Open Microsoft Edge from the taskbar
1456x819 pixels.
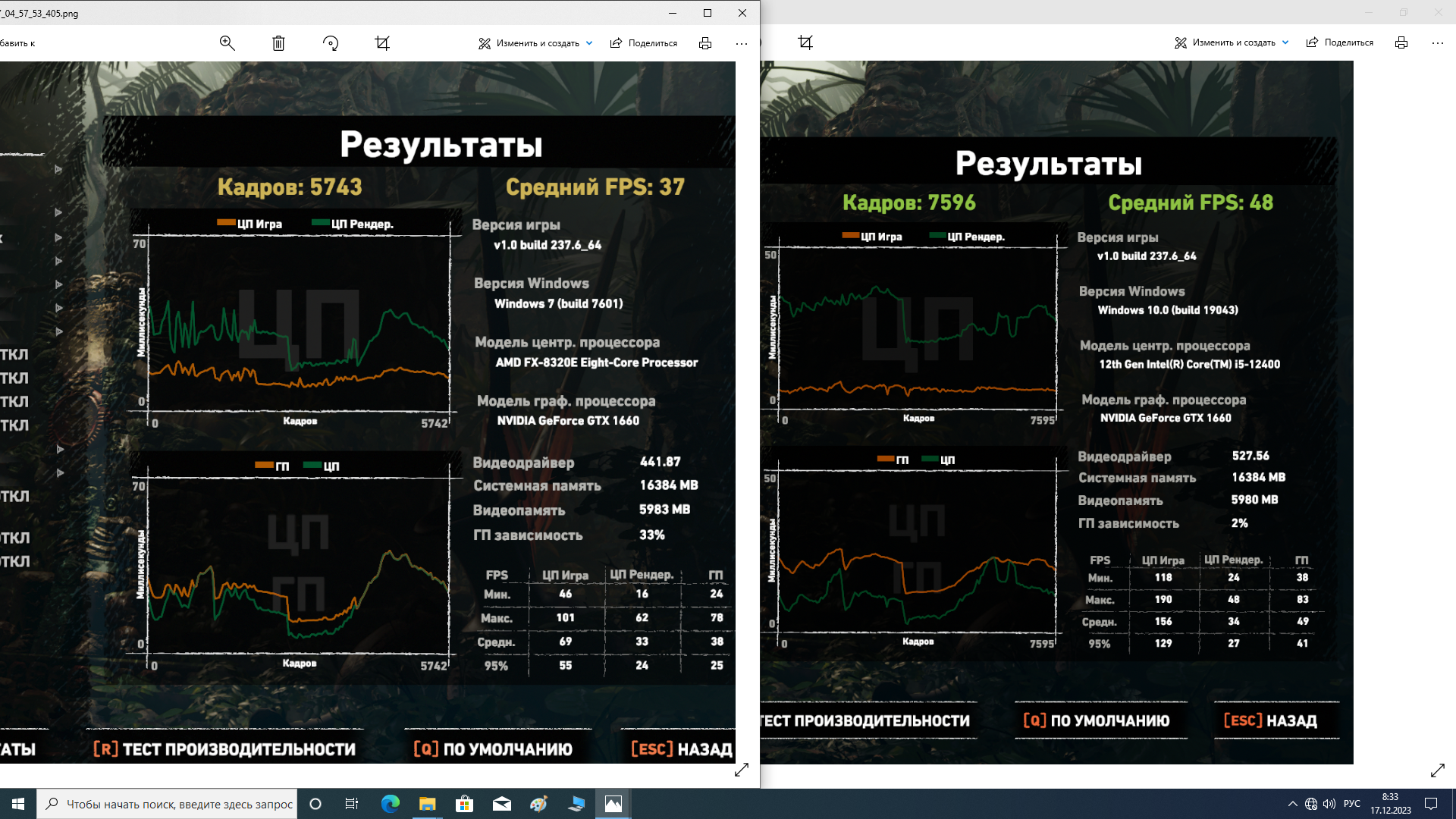click(391, 804)
